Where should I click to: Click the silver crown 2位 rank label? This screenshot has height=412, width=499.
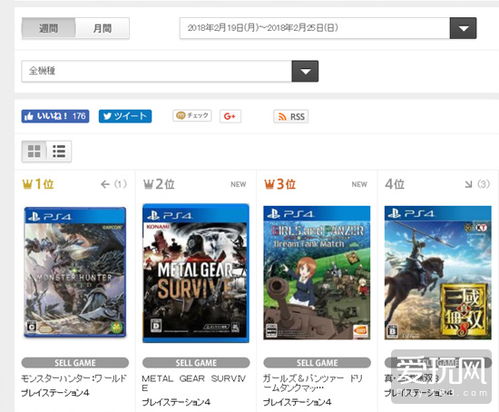point(159,184)
